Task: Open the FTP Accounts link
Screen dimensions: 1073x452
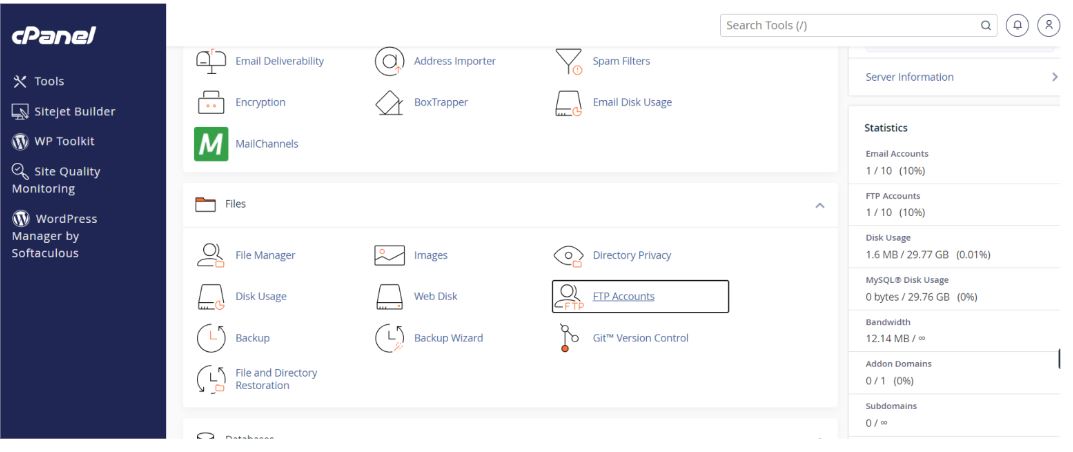Action: [623, 296]
